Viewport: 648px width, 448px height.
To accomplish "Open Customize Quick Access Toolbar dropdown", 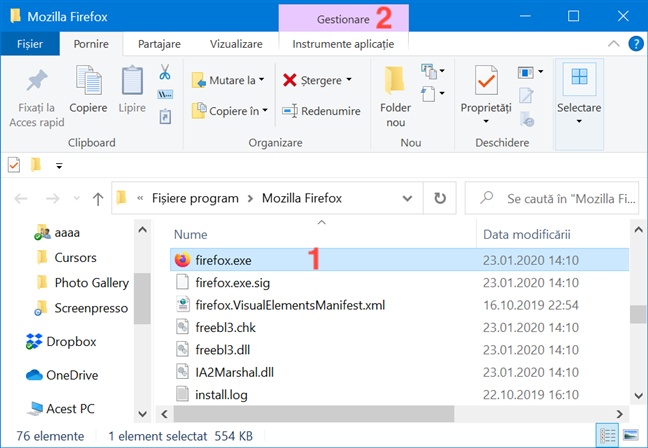I will (59, 166).
